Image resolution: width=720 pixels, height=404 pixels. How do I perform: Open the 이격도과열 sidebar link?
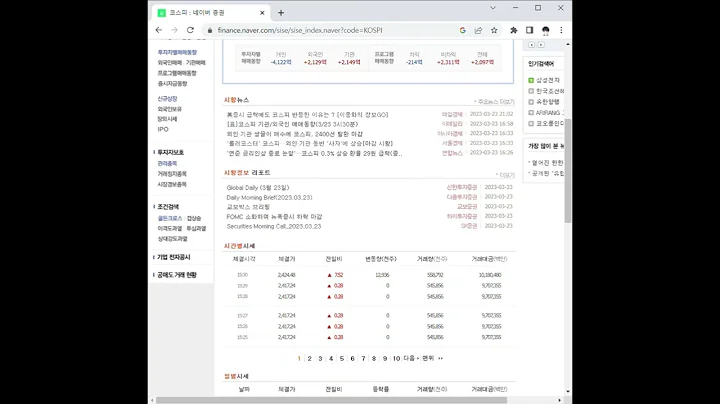click(170, 229)
